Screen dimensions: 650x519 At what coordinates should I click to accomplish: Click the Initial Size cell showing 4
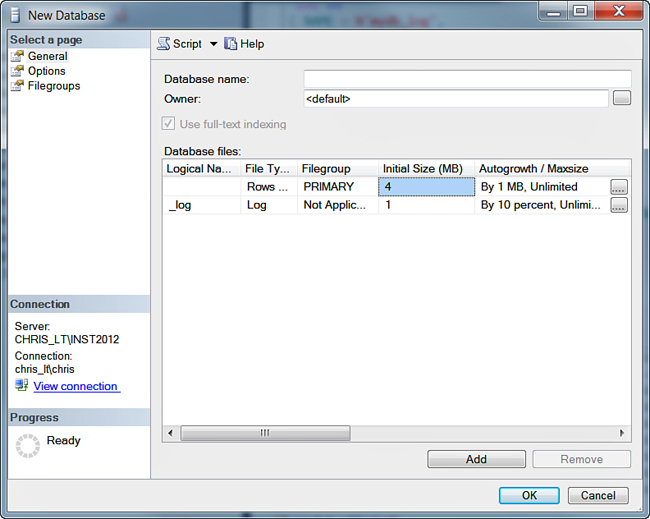pos(426,187)
